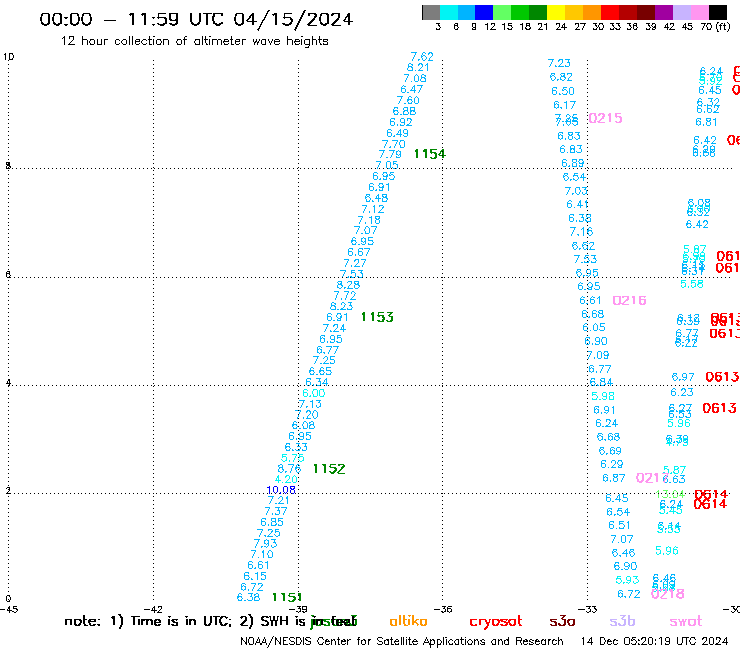This screenshot has width=740, height=650.
Task: Click the pink 70 ft legend swatch
Action: pos(699,12)
